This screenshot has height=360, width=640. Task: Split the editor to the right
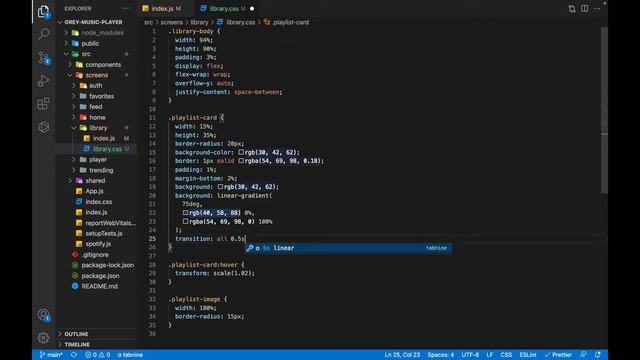point(584,9)
